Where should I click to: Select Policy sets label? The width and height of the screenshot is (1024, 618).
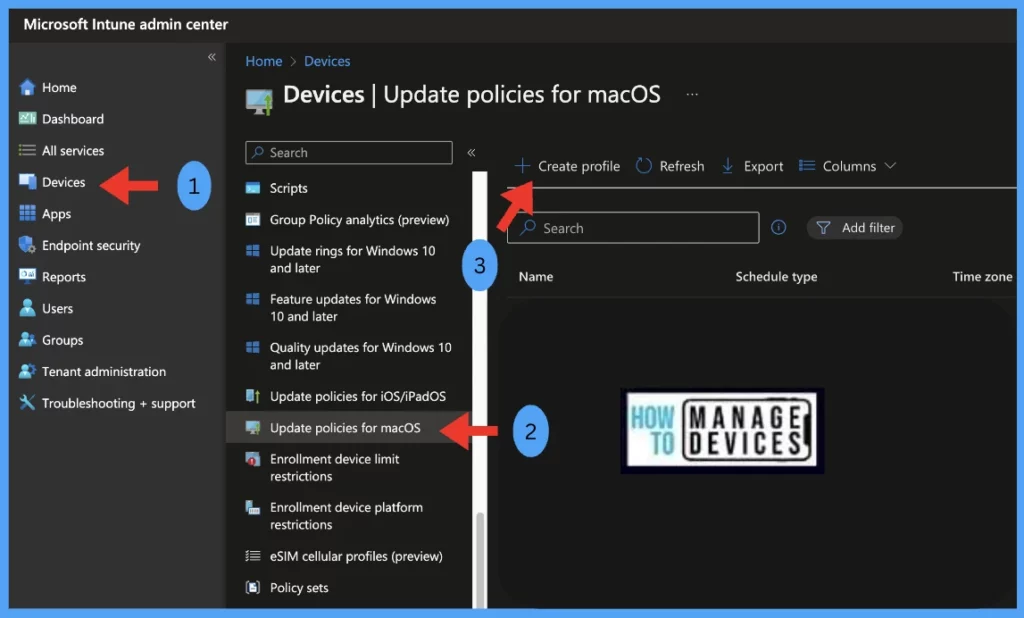(299, 587)
